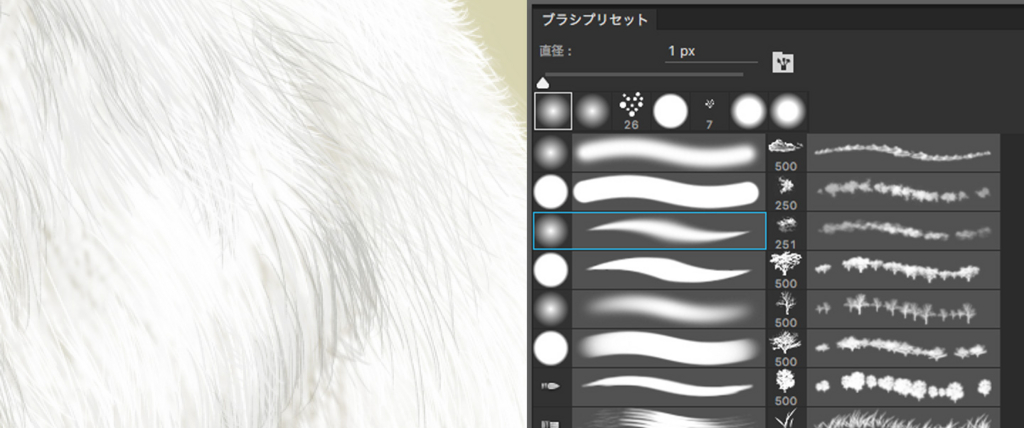Choose the last soft-edged round recent brush

pos(788,111)
